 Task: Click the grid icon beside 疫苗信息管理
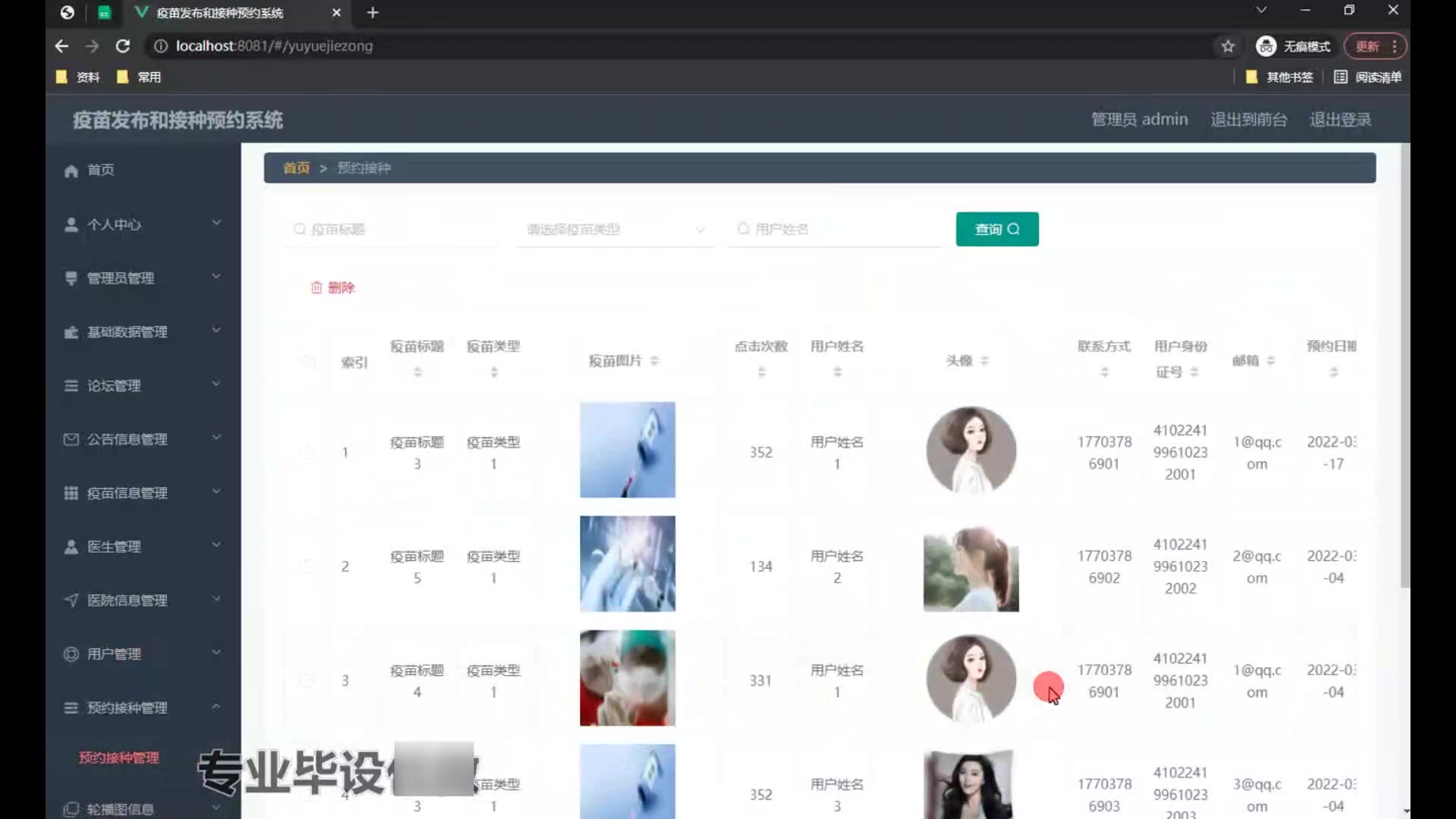pyautogui.click(x=71, y=493)
